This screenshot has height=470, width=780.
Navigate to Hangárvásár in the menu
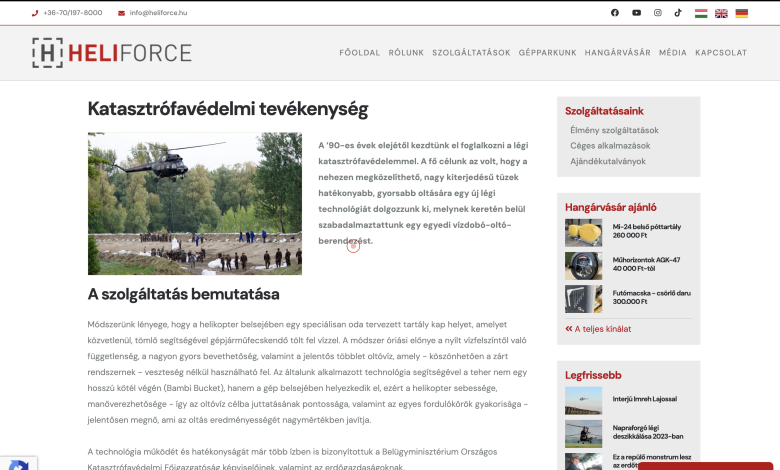tap(617, 53)
